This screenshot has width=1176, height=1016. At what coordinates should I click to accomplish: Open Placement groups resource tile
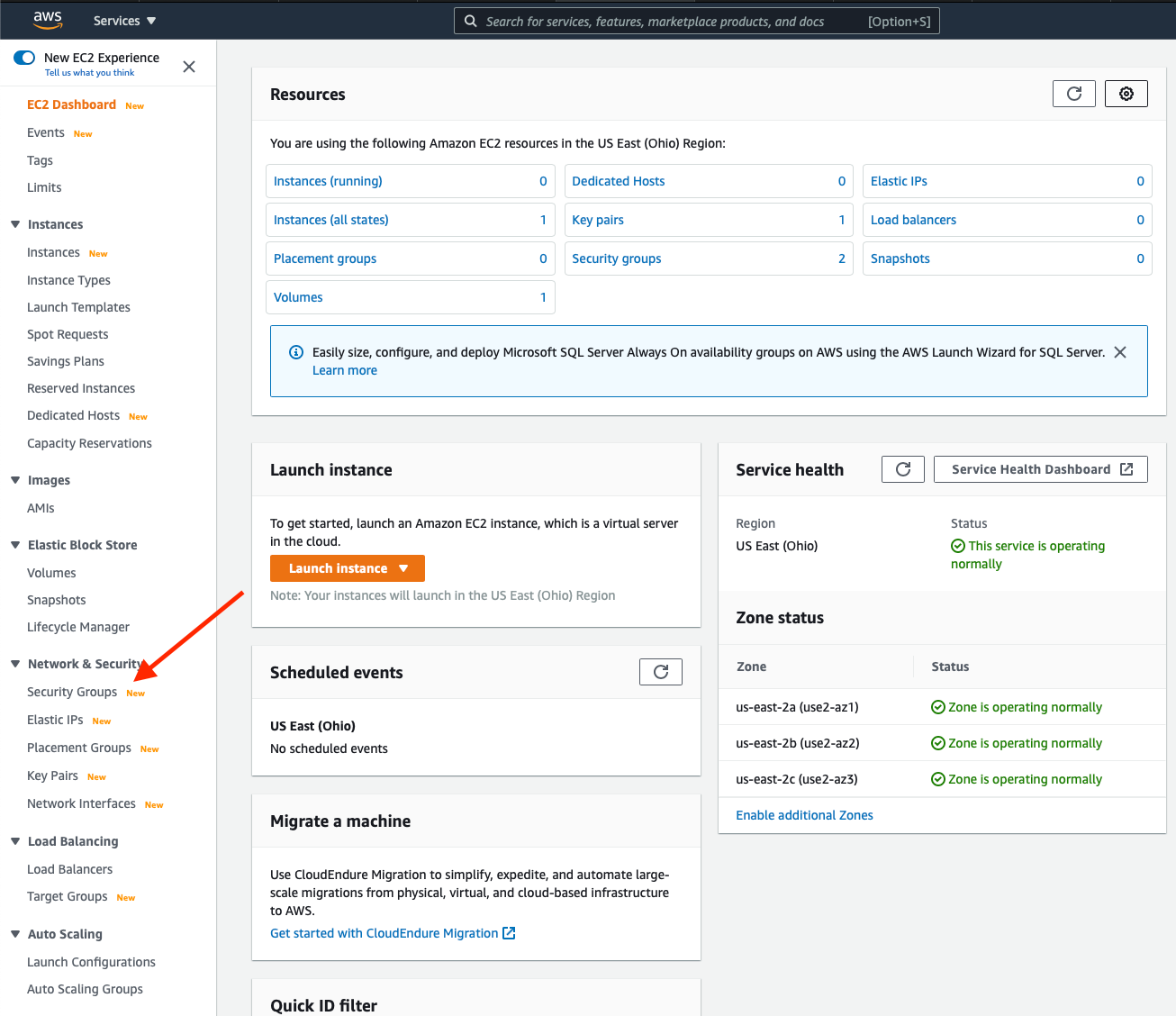(411, 259)
